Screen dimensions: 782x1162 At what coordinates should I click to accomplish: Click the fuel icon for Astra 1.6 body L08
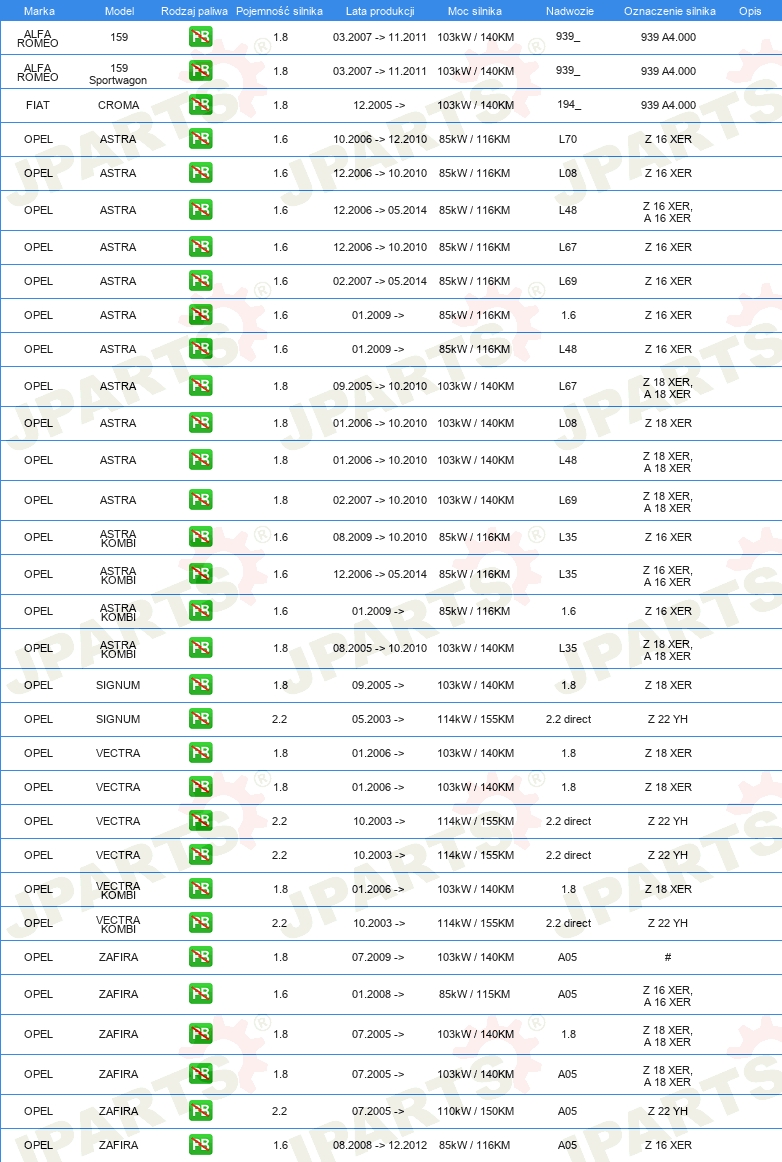[x=200, y=173]
